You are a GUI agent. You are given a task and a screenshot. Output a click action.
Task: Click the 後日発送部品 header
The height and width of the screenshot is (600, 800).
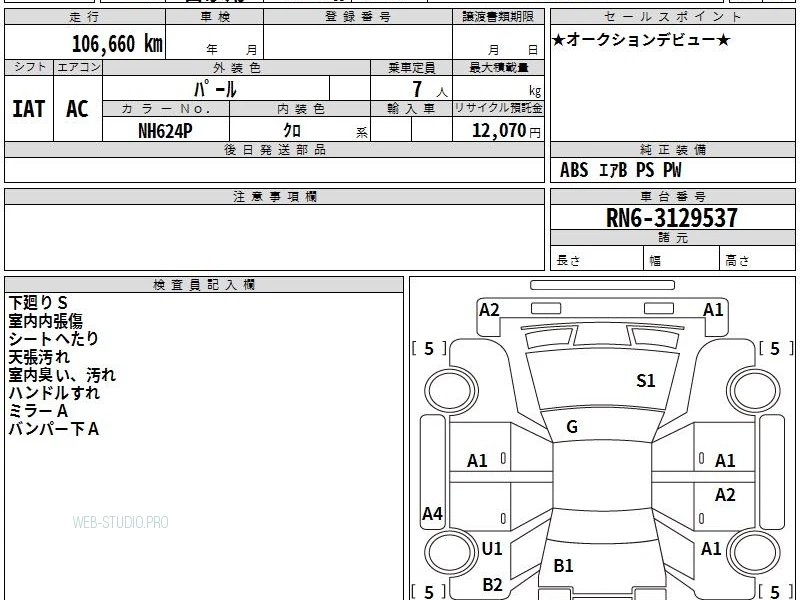pos(274,150)
